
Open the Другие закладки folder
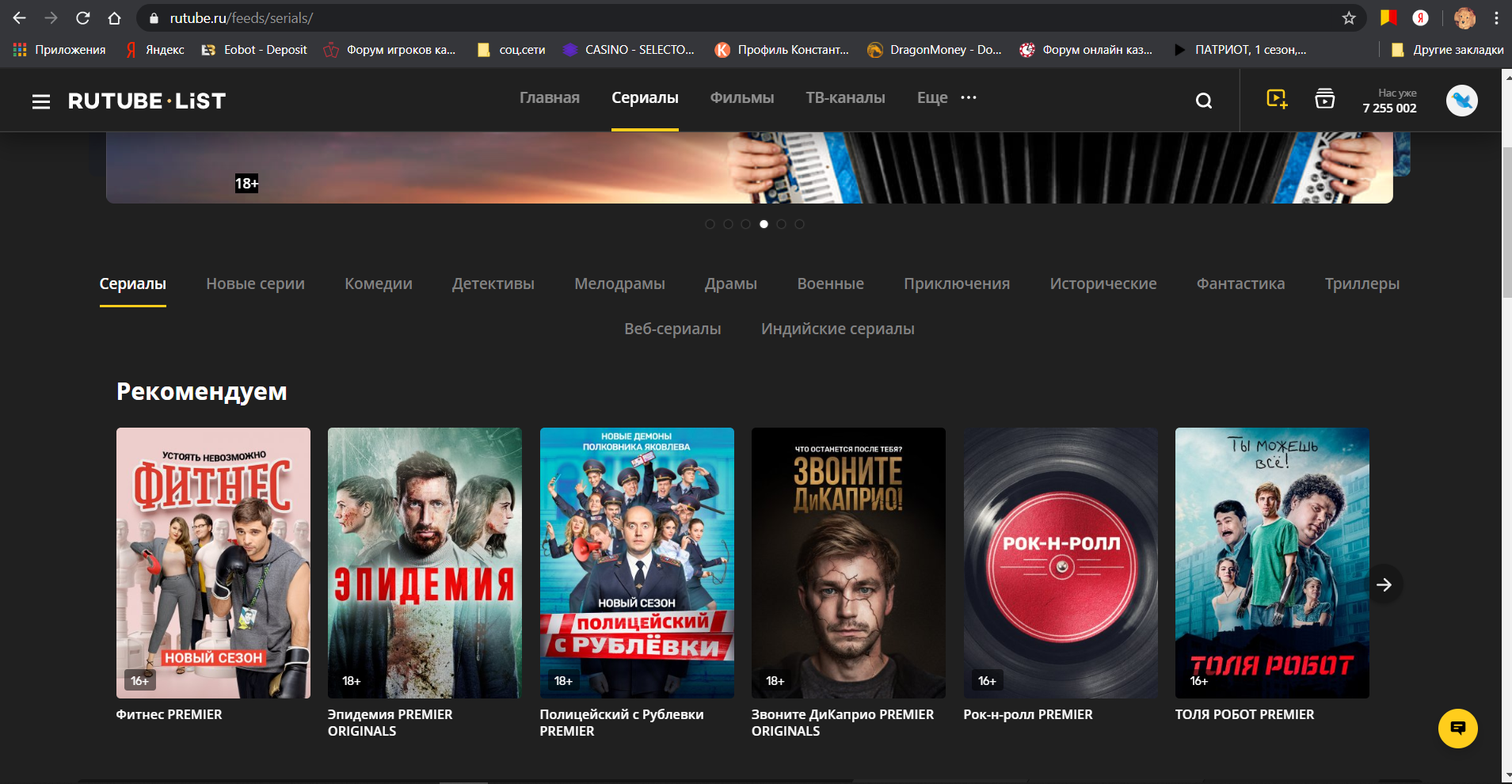pos(1448,49)
